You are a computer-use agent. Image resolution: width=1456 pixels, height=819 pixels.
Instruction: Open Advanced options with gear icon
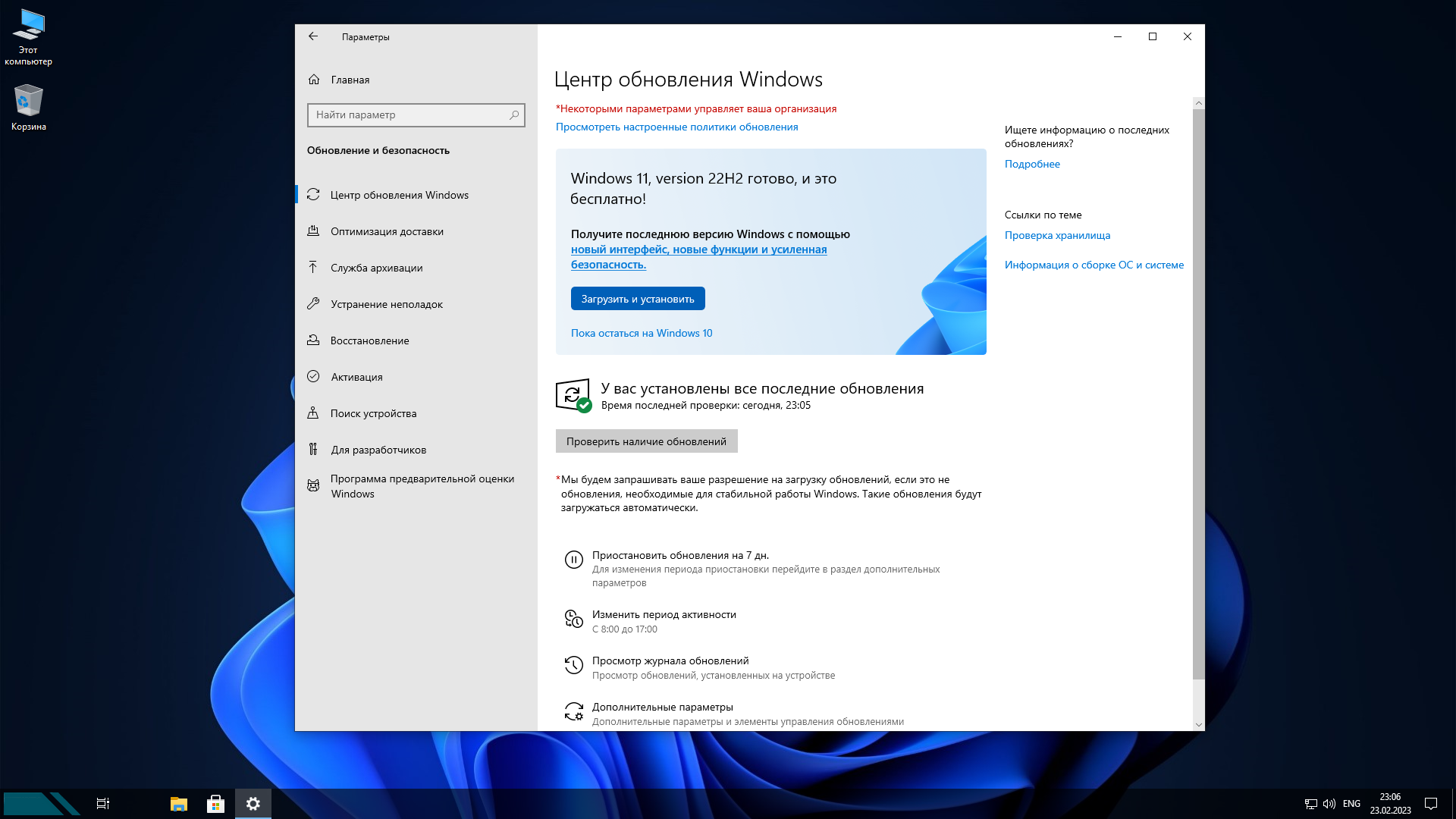click(662, 708)
